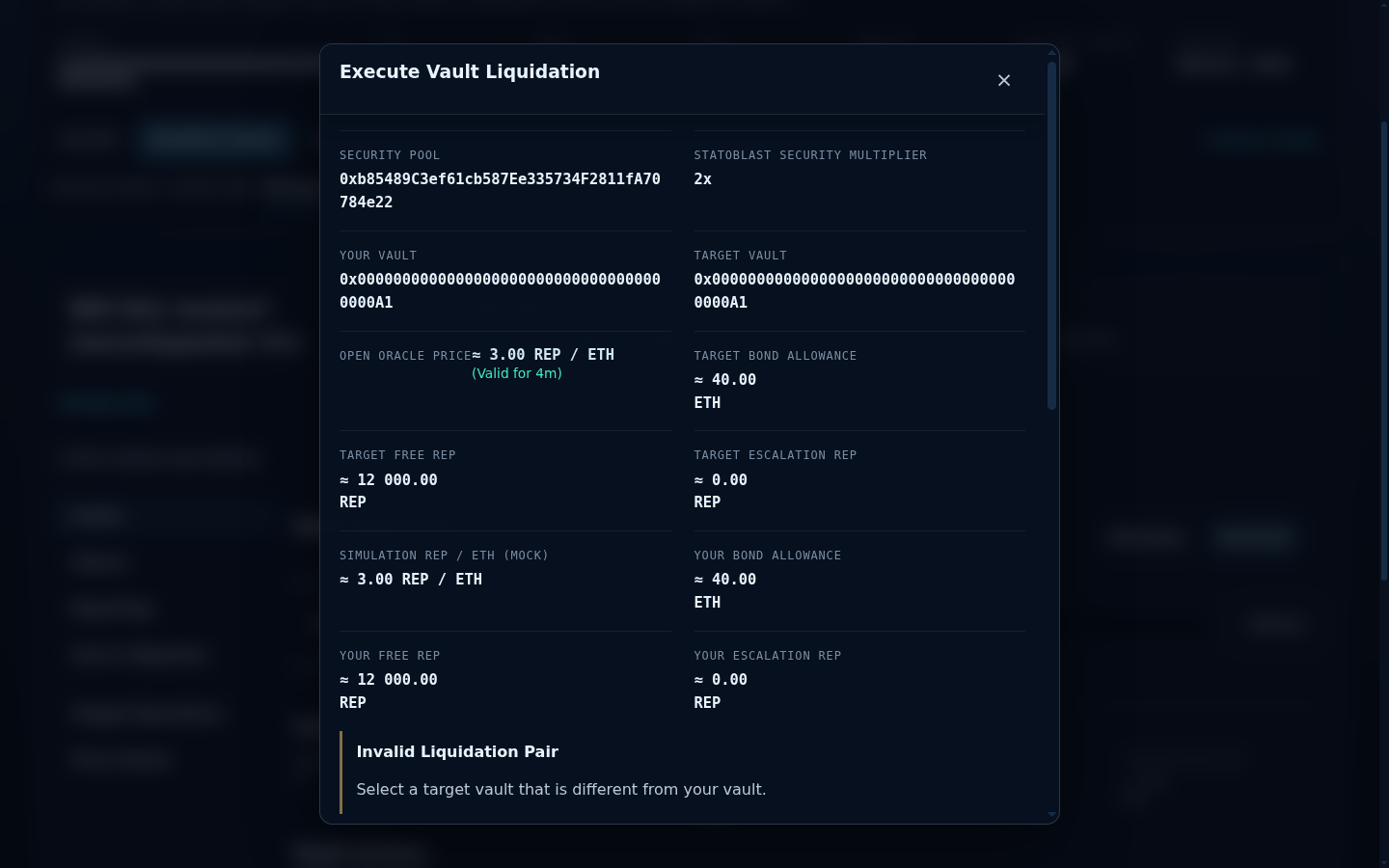Image resolution: width=1389 pixels, height=868 pixels.
Task: Click the select different target vault message
Action: [x=561, y=789]
